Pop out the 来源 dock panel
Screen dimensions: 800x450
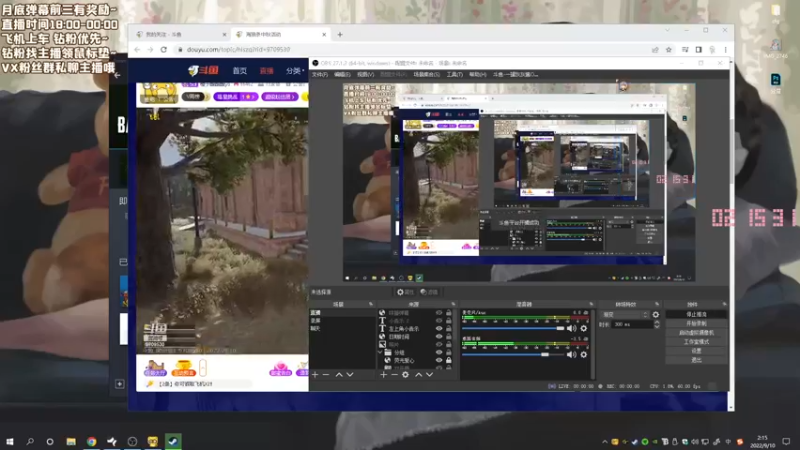click(453, 304)
